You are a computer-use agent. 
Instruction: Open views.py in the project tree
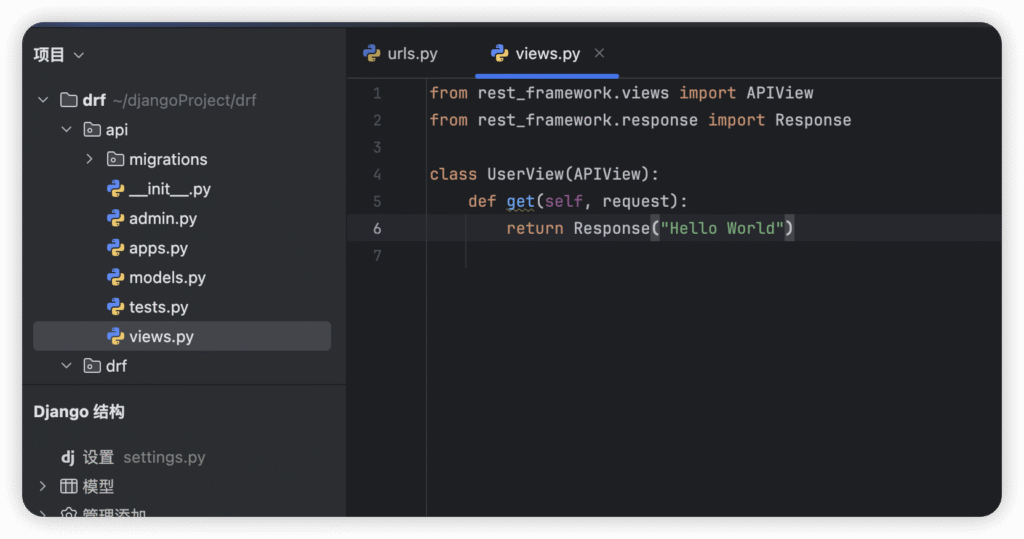[161, 336]
